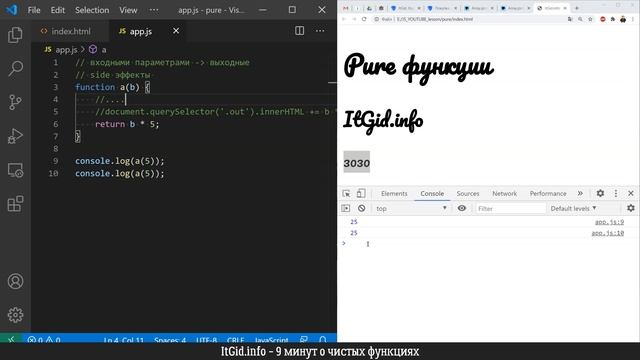Viewport: 640px width, 360px height.
Task: Open editor More Actions ellipsis
Action: (320, 31)
